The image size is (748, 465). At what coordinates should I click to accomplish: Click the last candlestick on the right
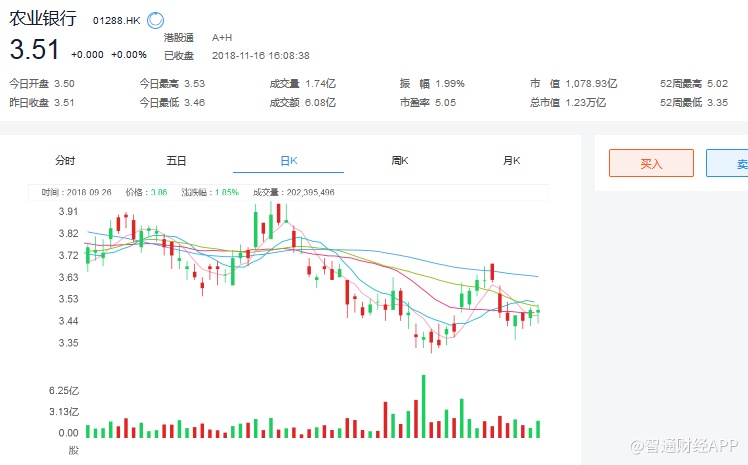[538, 312]
